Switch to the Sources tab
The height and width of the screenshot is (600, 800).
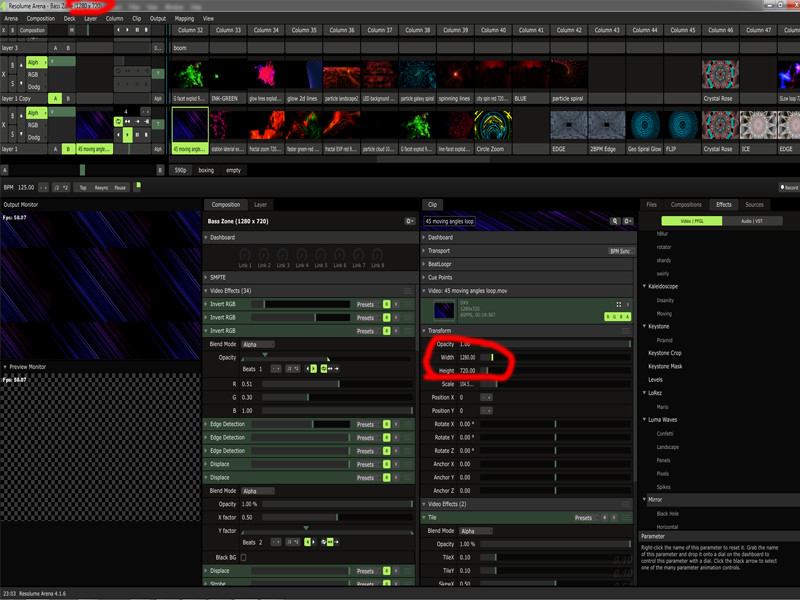tap(754, 204)
